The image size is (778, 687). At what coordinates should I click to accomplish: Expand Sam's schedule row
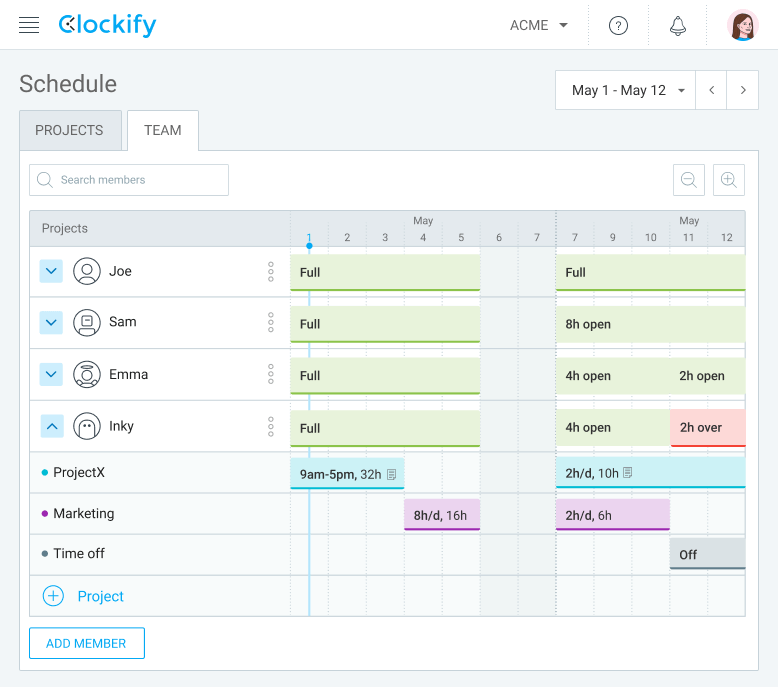pos(52,322)
